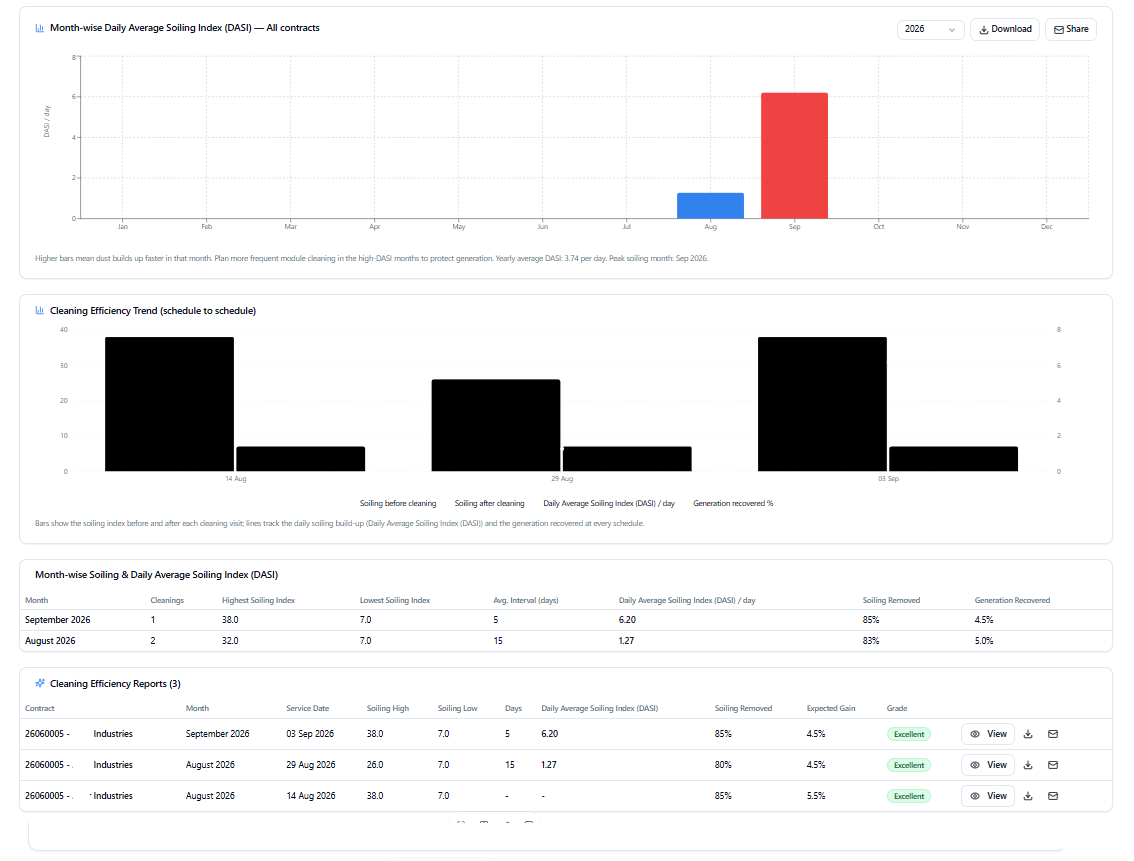Toggle the Generation recovered % legend item
1134x861 pixels.
[733, 503]
